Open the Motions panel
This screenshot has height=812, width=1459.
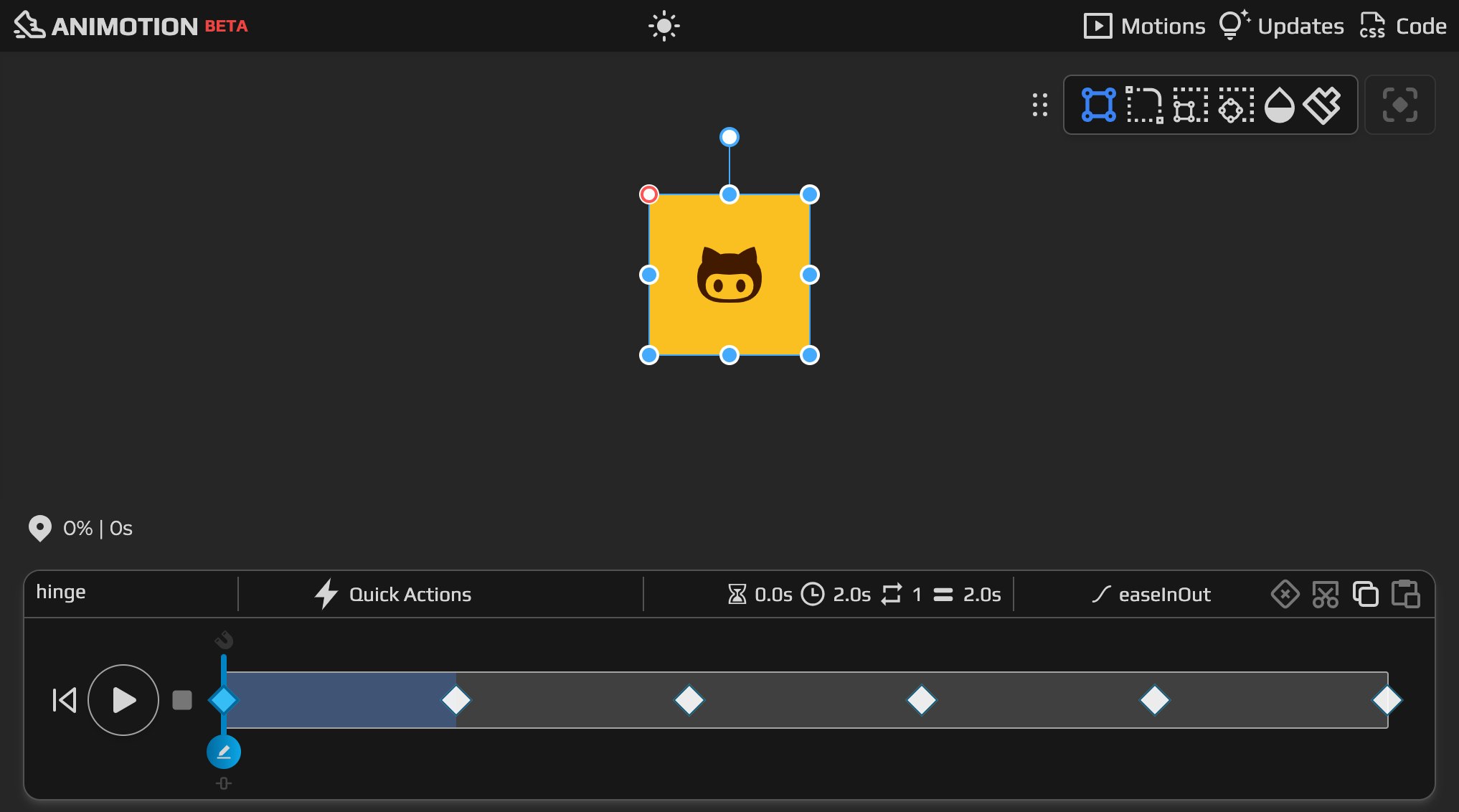point(1145,27)
